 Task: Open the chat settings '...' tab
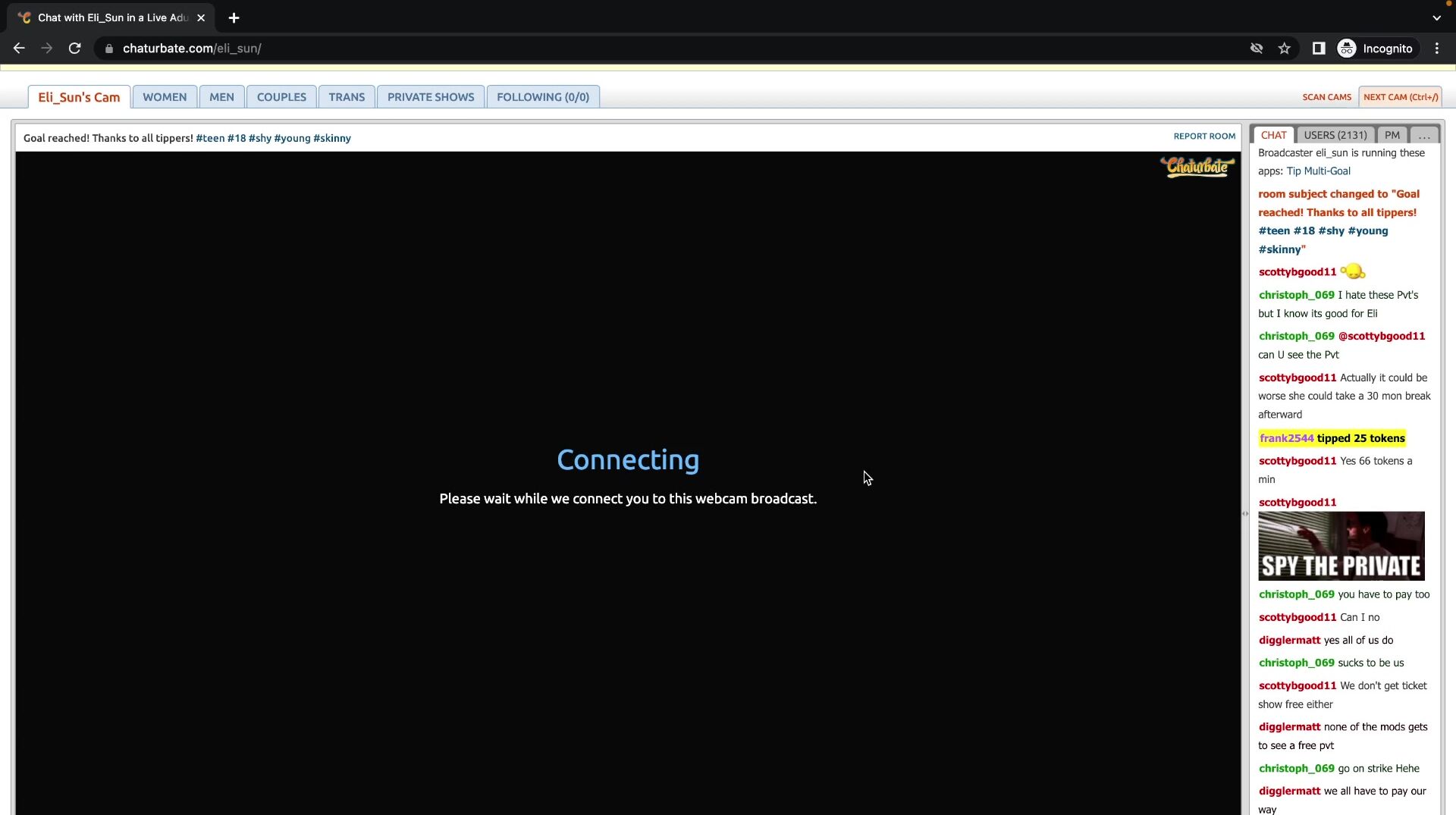tap(1424, 135)
